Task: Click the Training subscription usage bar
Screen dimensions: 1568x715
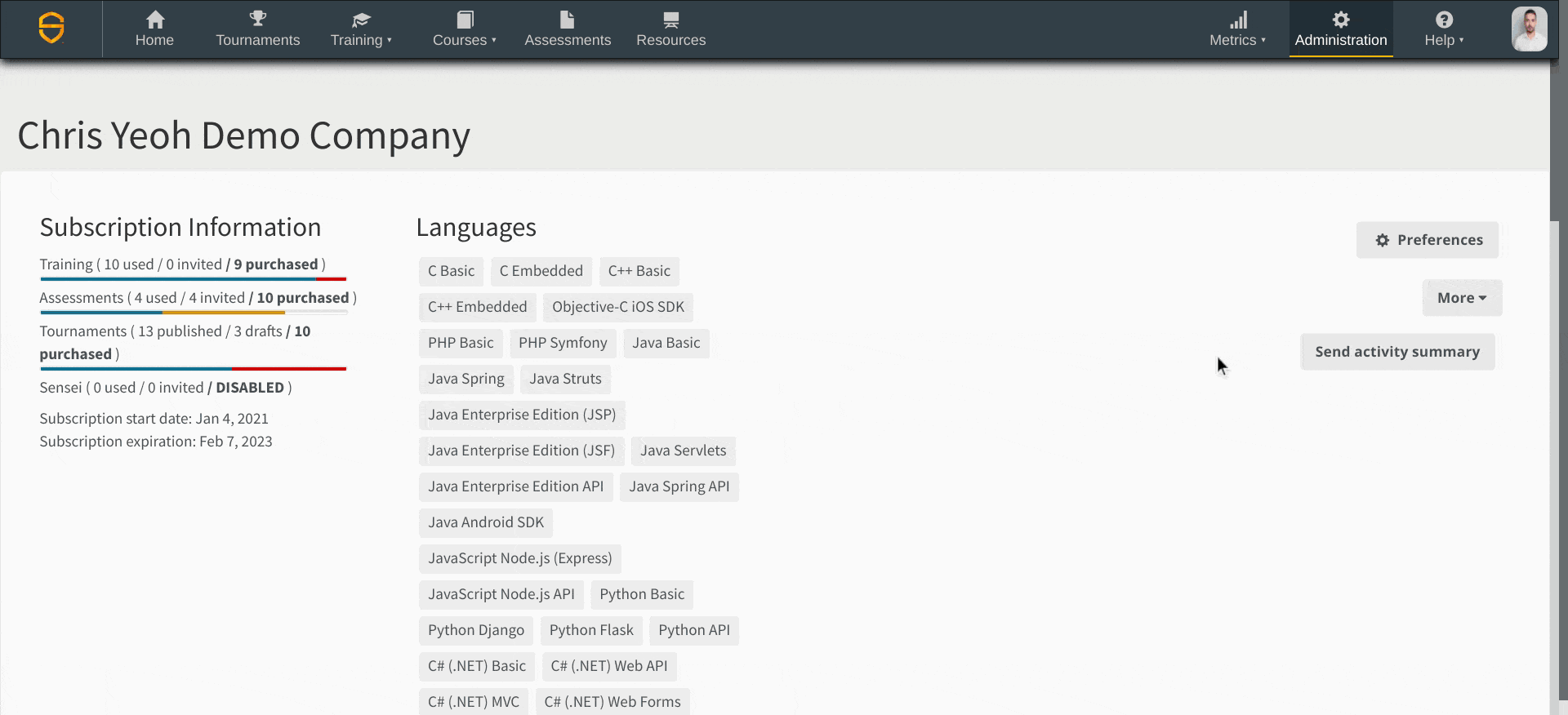Action: [194, 279]
